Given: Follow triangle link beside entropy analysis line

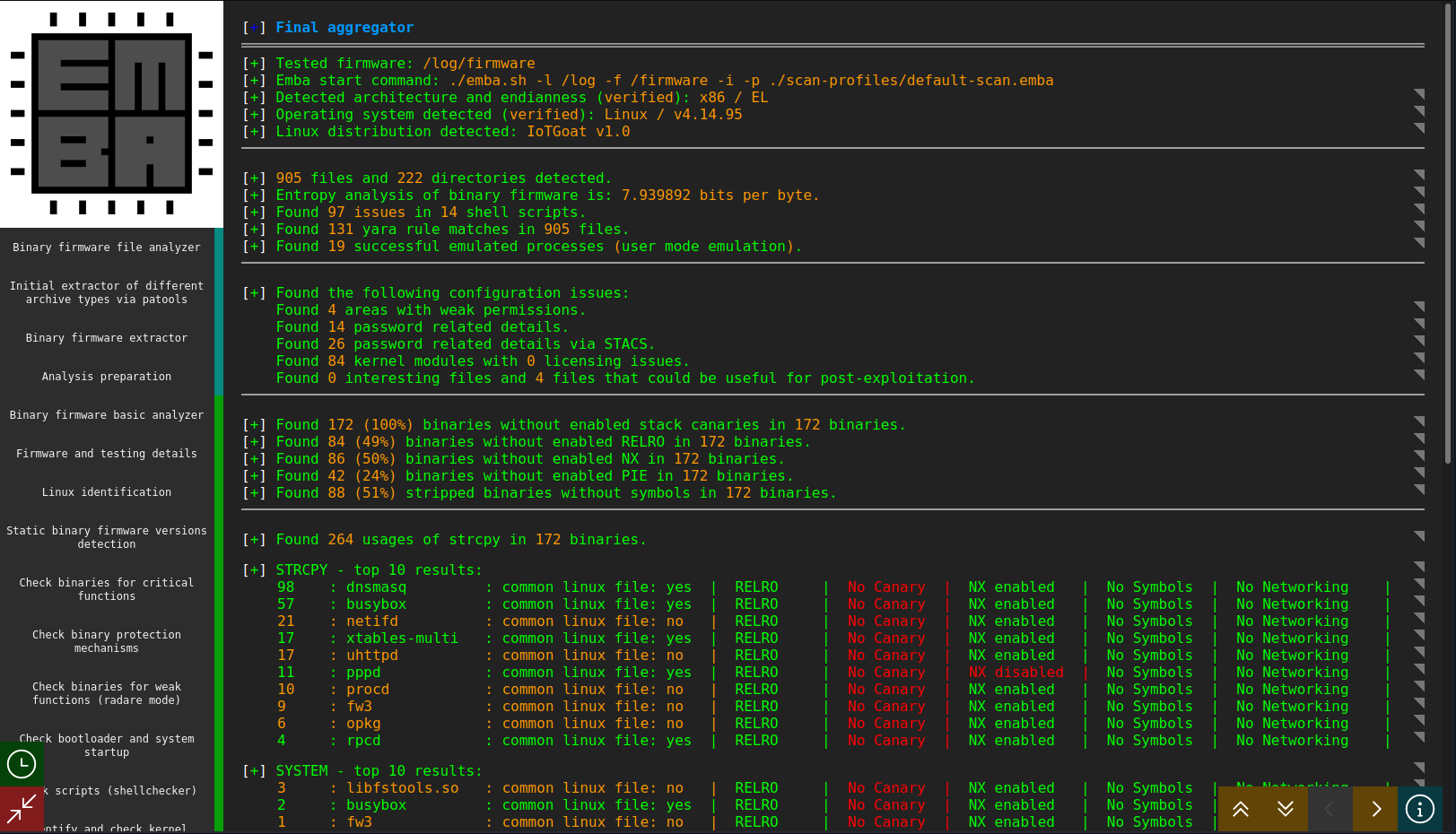Looking at the screenshot, I should point(1419,192).
